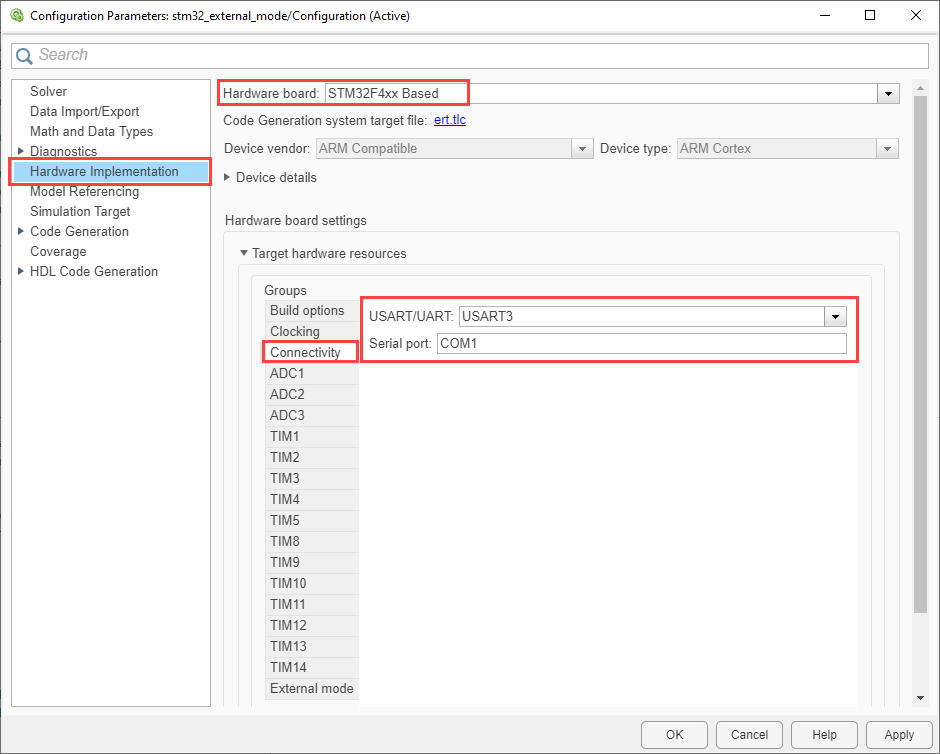This screenshot has width=940, height=754.
Task: Collapse Target hardware resources section
Action: pos(243,253)
